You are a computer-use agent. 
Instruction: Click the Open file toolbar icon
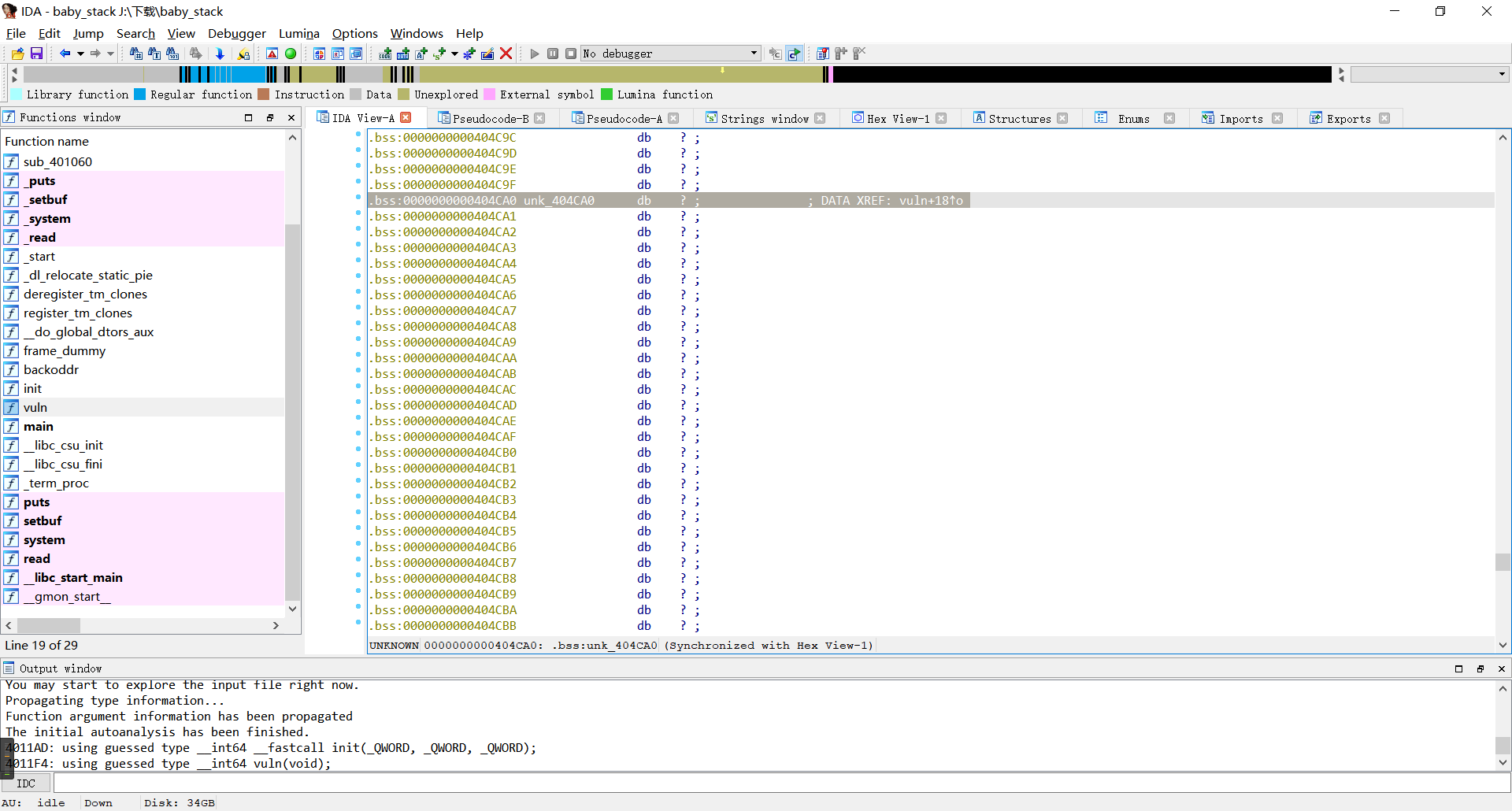pyautogui.click(x=17, y=54)
